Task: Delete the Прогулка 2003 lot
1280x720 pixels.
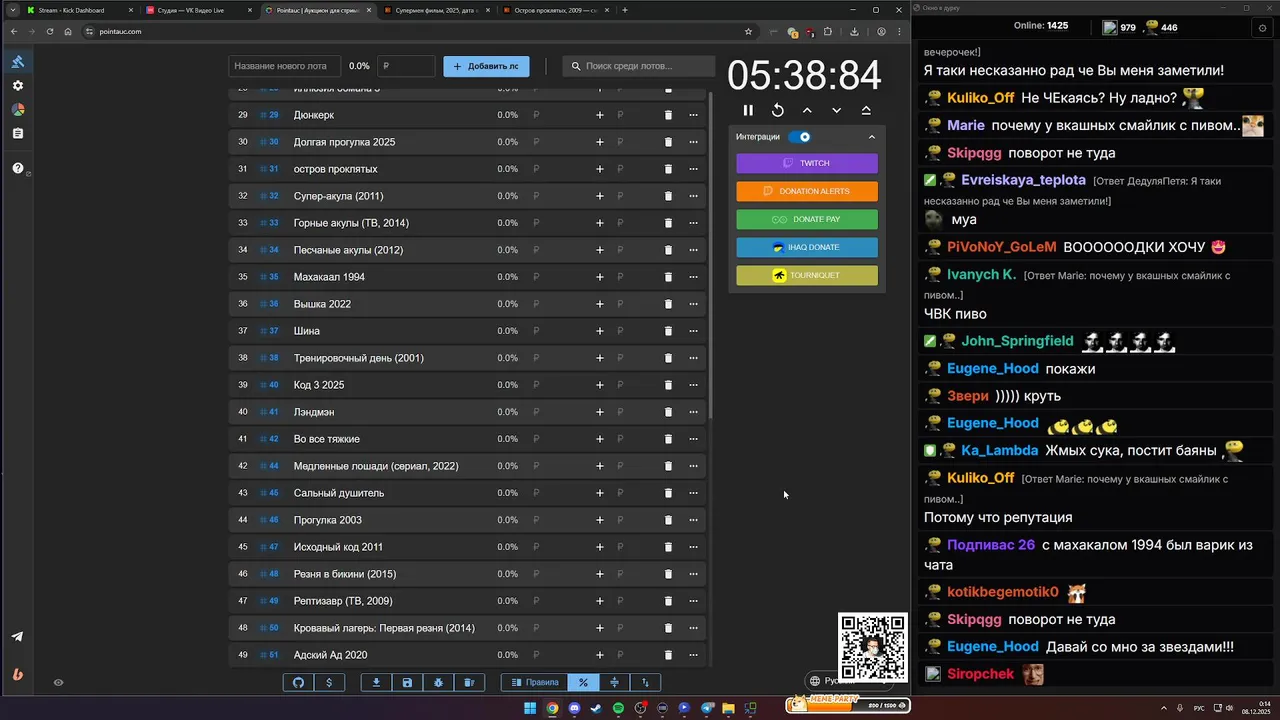Action: [668, 520]
